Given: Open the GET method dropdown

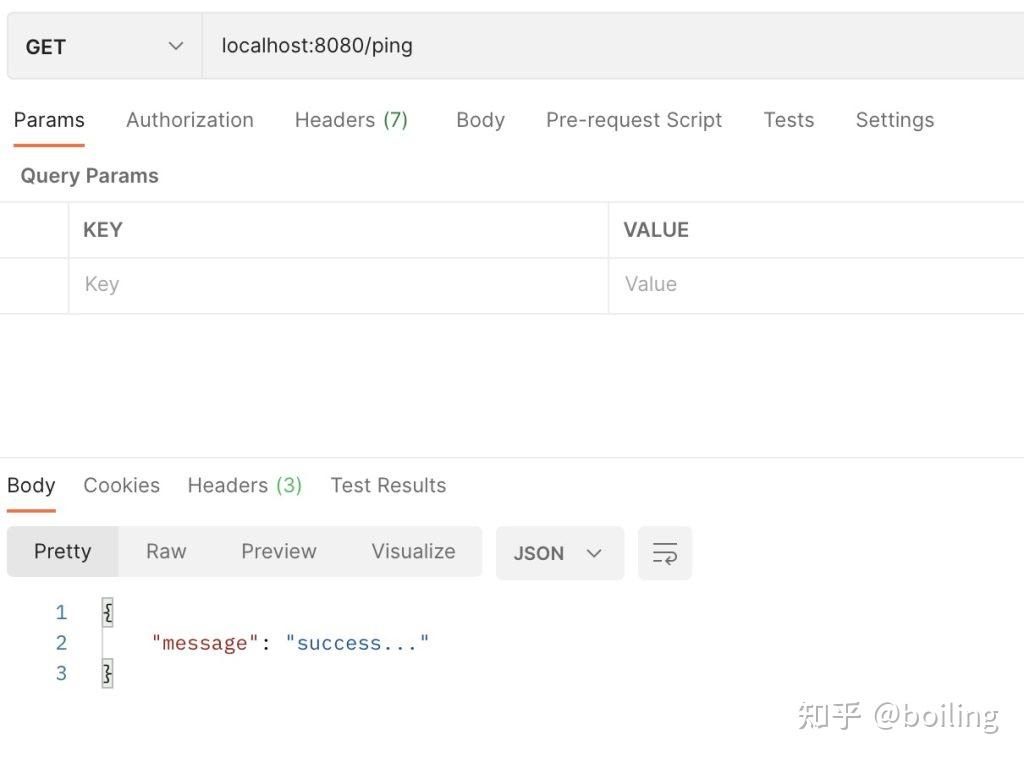Looking at the screenshot, I should click(104, 46).
